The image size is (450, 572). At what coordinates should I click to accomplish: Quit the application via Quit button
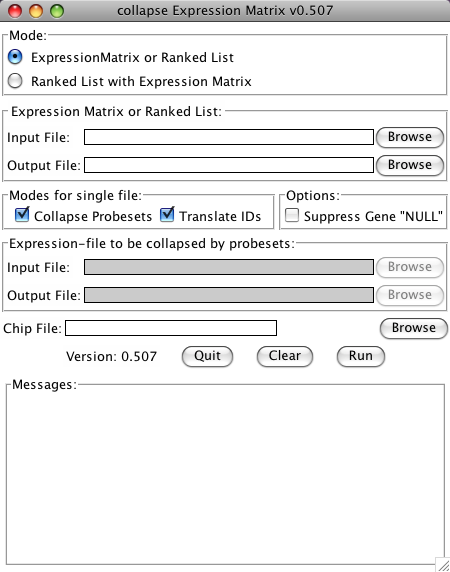point(207,356)
